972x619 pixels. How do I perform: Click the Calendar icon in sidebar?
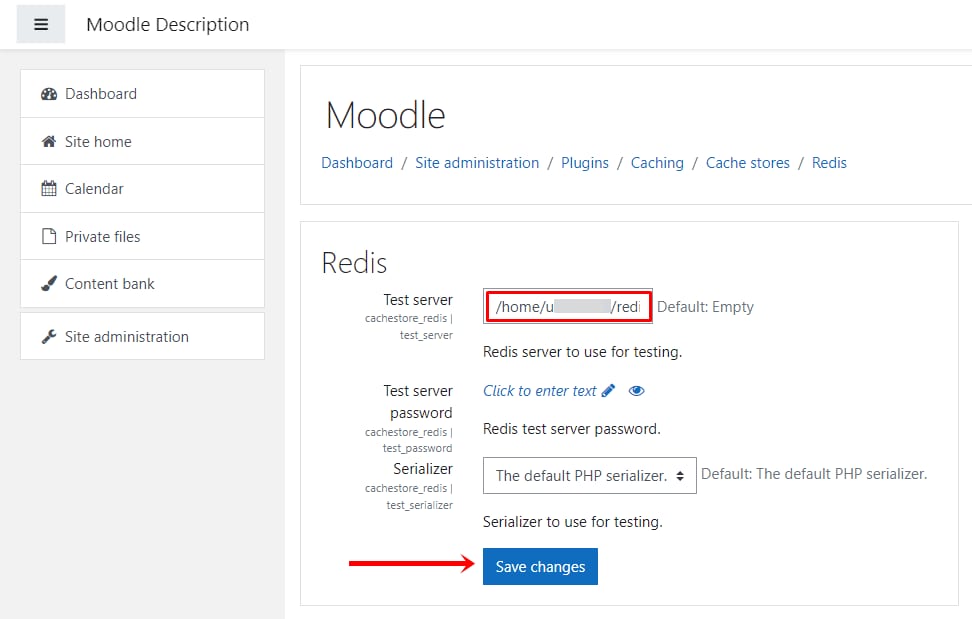tap(49, 188)
